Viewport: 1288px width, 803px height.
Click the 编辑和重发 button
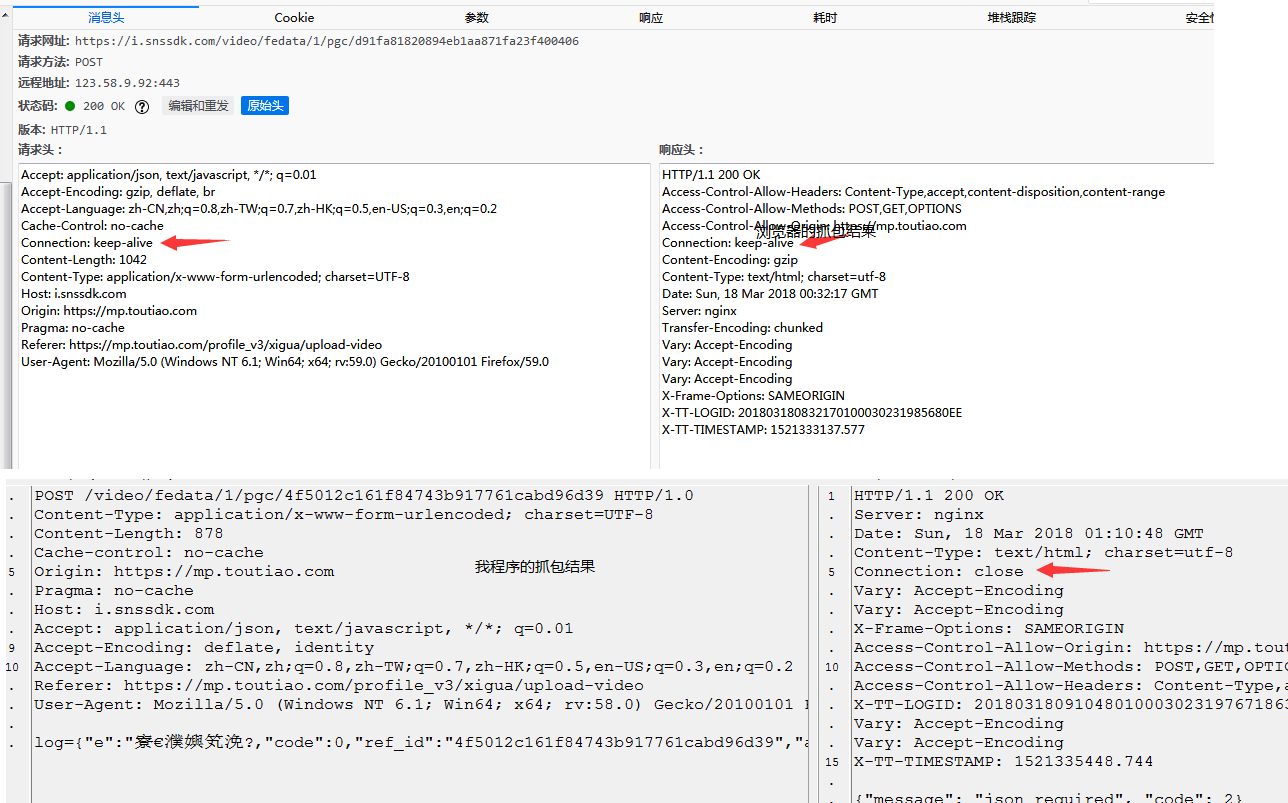click(198, 106)
